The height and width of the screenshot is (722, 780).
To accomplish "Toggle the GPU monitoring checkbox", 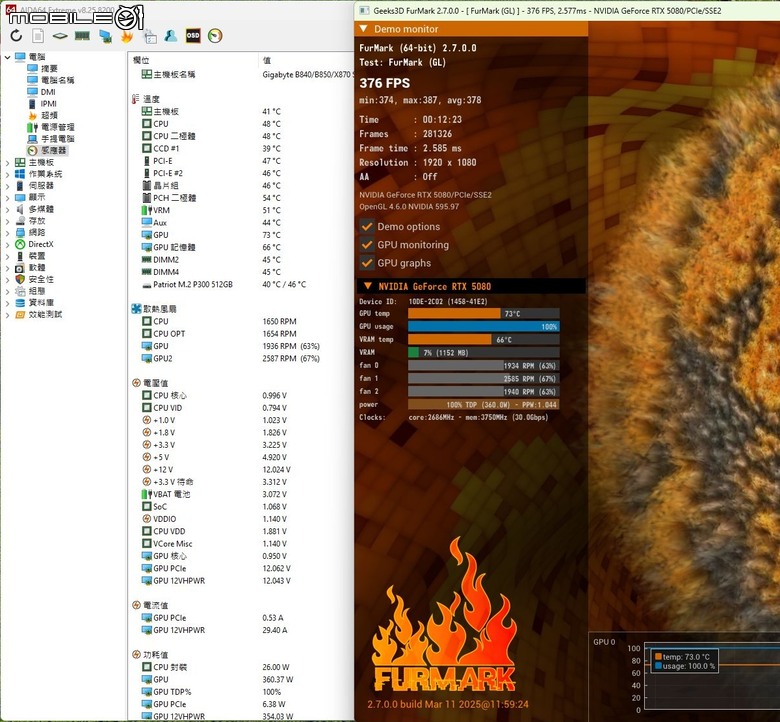I will (367, 245).
